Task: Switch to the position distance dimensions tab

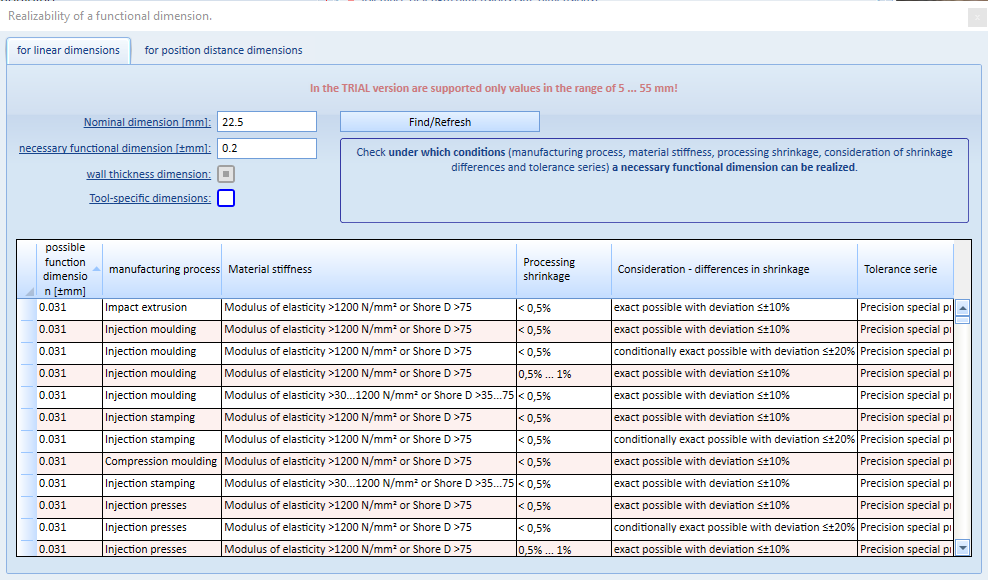Action: (x=223, y=50)
